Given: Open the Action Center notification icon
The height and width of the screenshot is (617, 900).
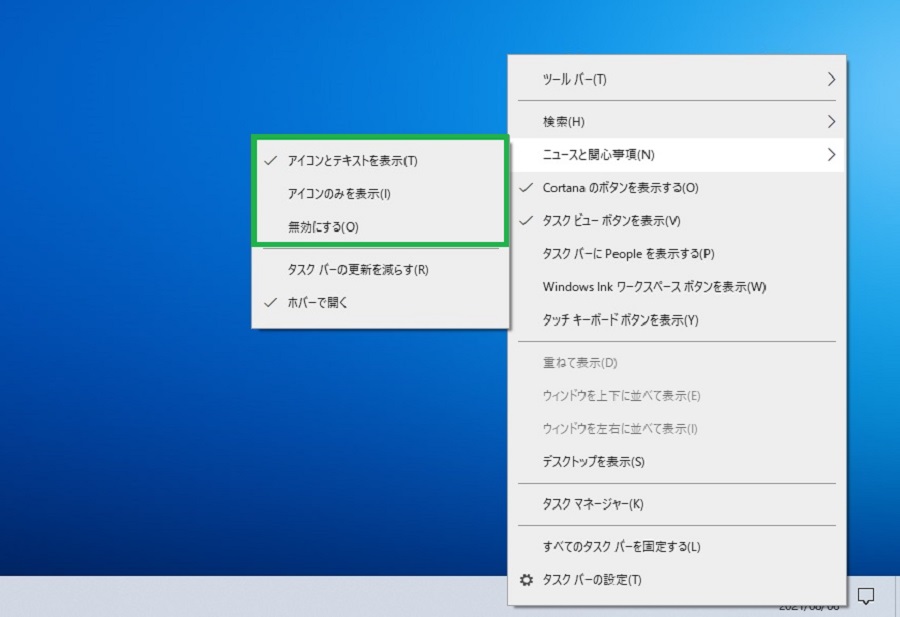Looking at the screenshot, I should click(x=866, y=596).
